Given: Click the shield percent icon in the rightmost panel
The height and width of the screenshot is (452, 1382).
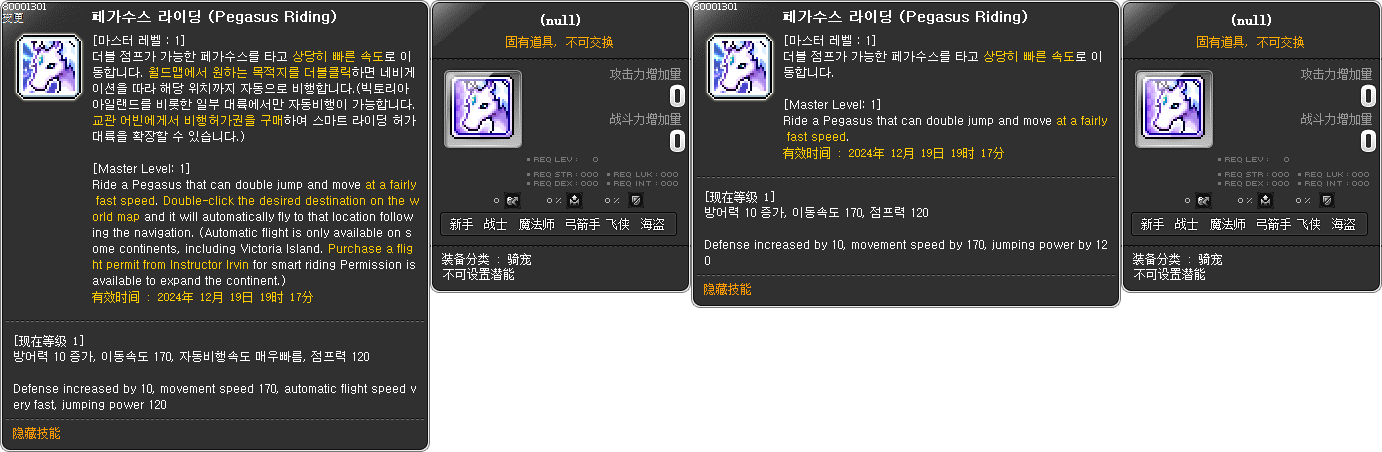Looking at the screenshot, I should pyautogui.click(x=1326, y=201).
